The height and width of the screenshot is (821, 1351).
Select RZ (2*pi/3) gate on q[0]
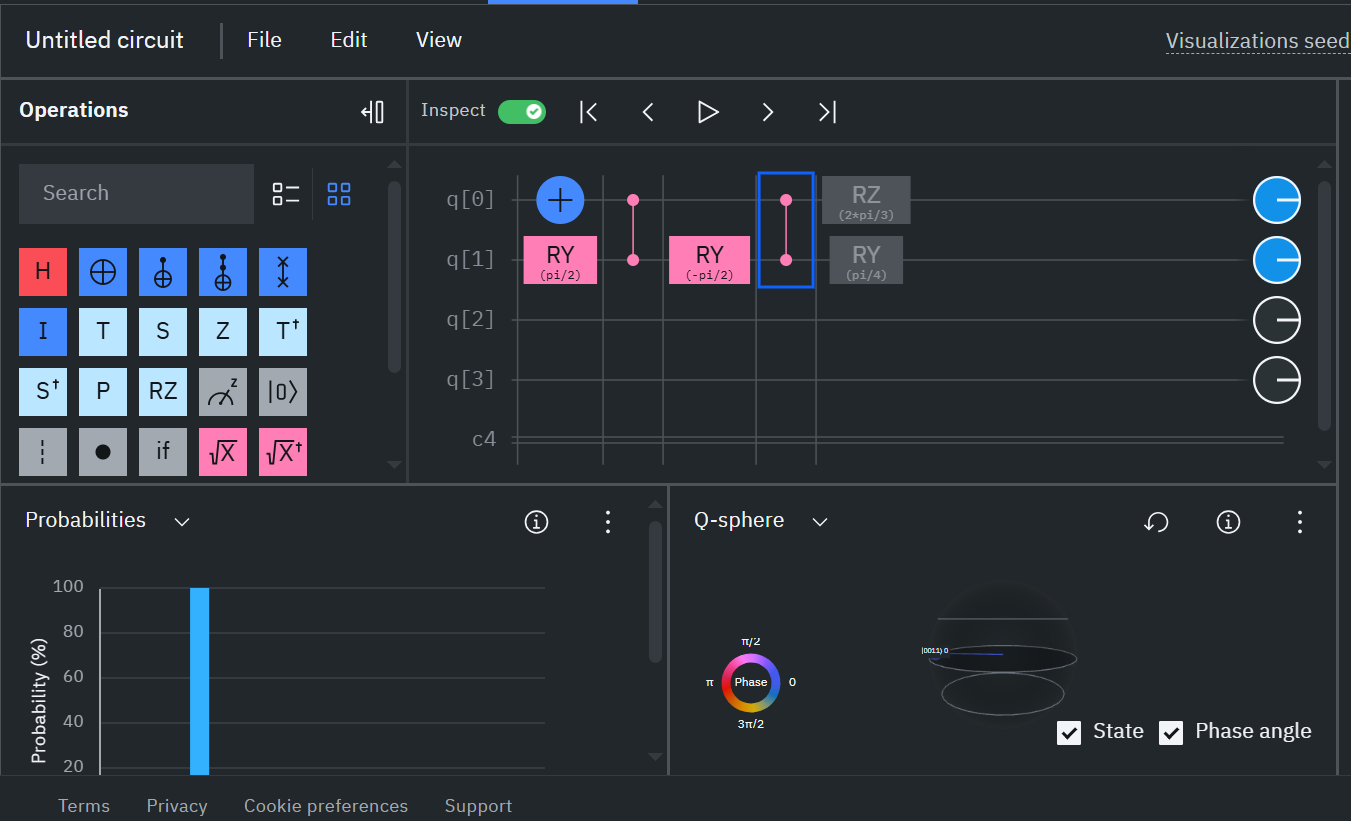866,200
